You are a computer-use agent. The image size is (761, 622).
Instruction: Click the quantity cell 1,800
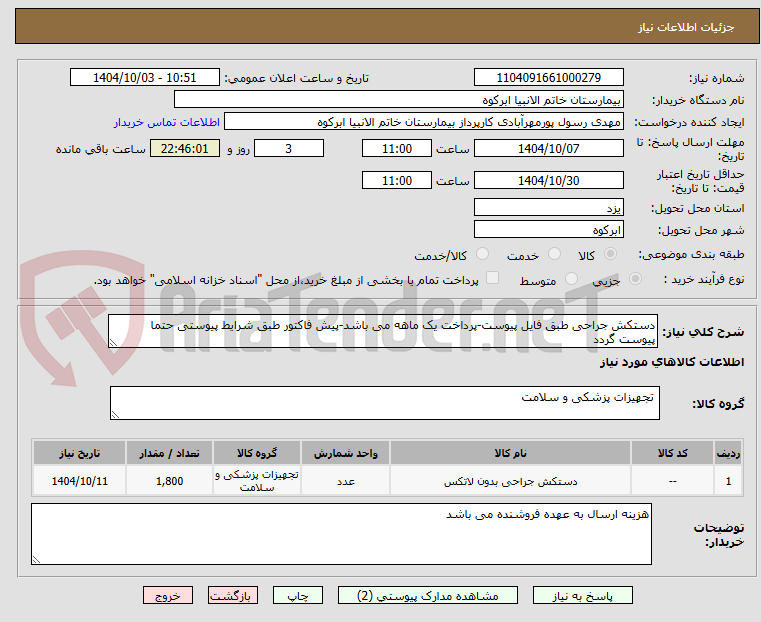click(169, 481)
